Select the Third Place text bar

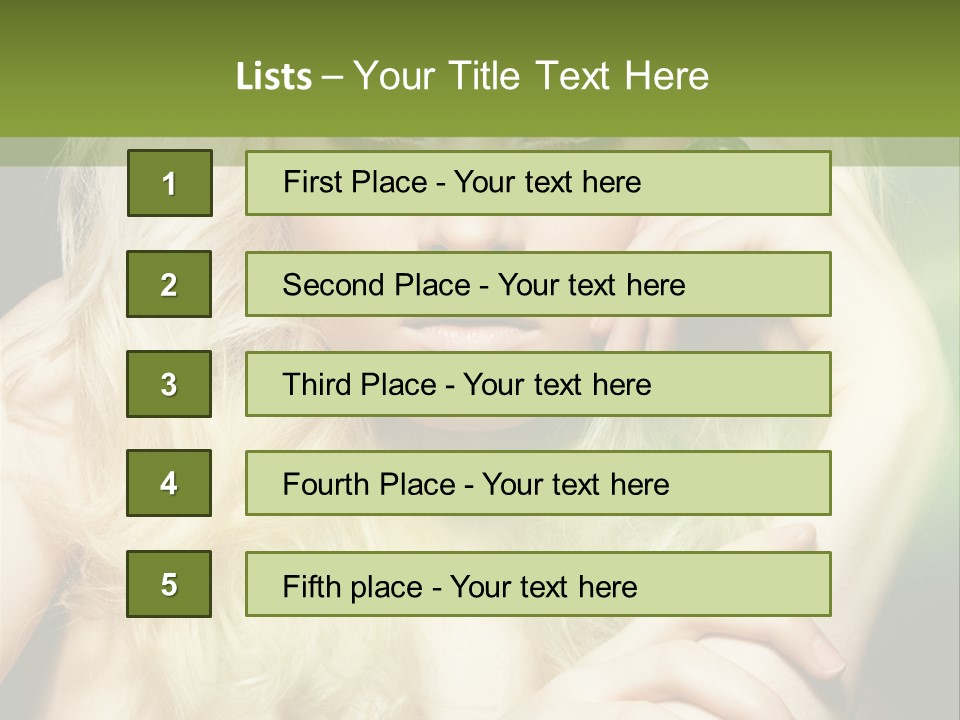(x=538, y=384)
